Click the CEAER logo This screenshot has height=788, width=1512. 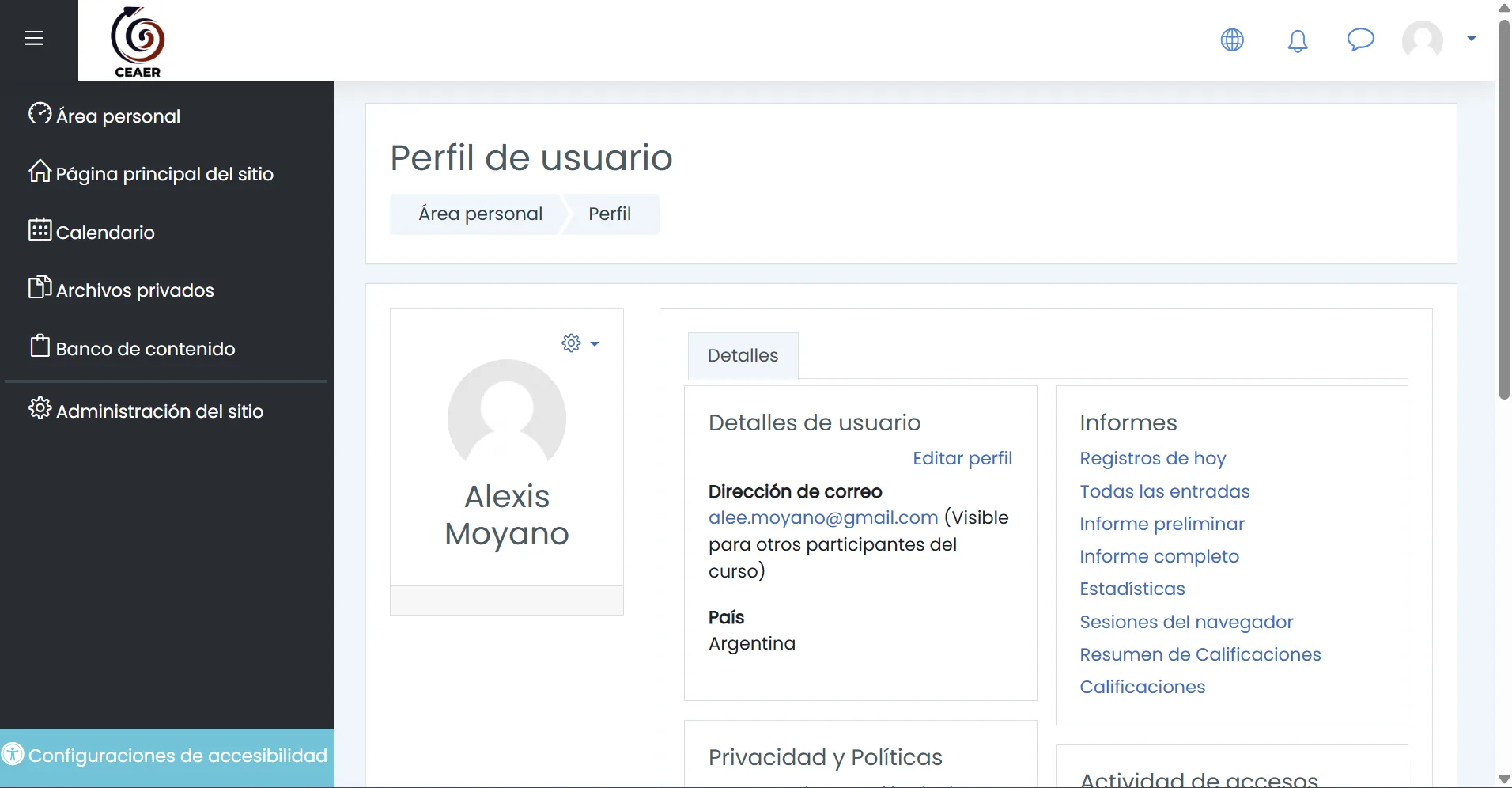tap(138, 42)
